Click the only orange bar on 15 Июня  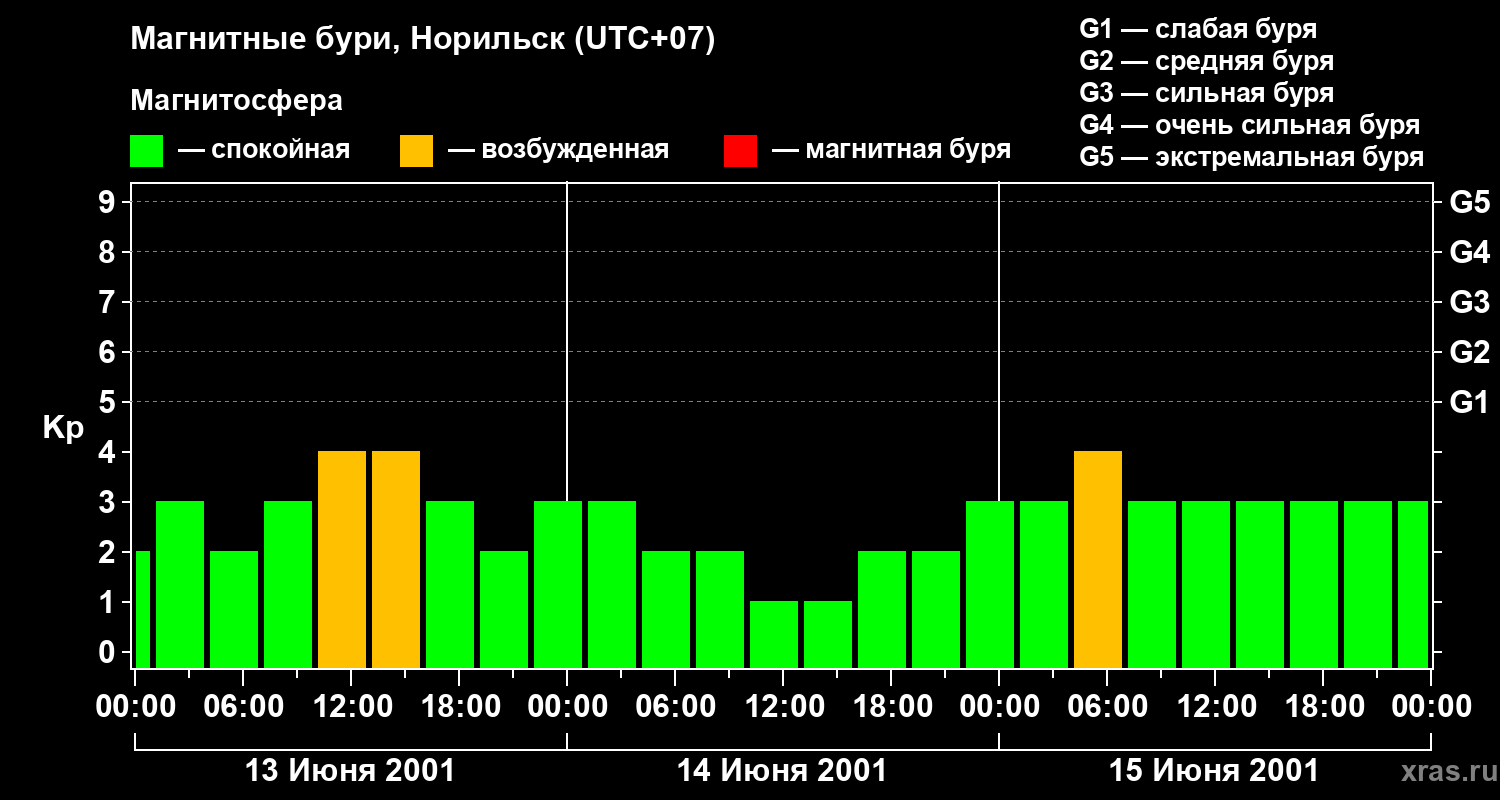pos(1098,559)
